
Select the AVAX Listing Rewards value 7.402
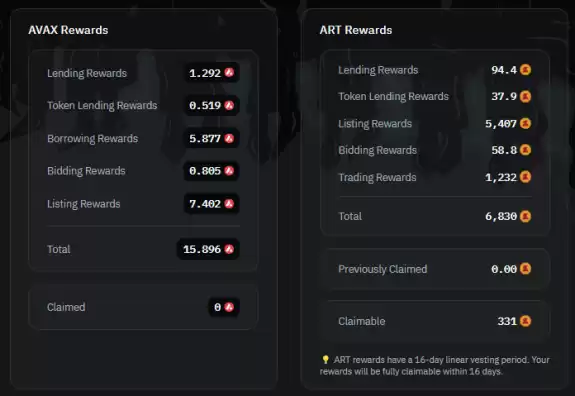pyautogui.click(x=205, y=204)
